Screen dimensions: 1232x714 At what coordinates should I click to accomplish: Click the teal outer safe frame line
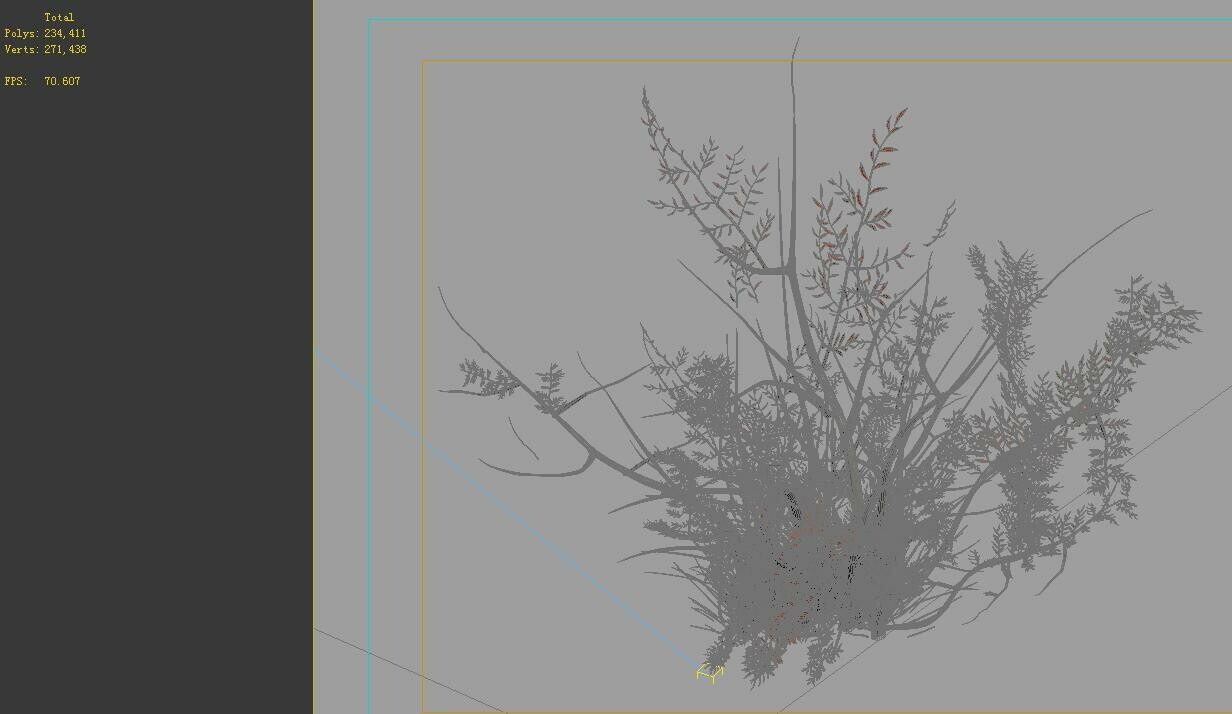[x=371, y=300]
